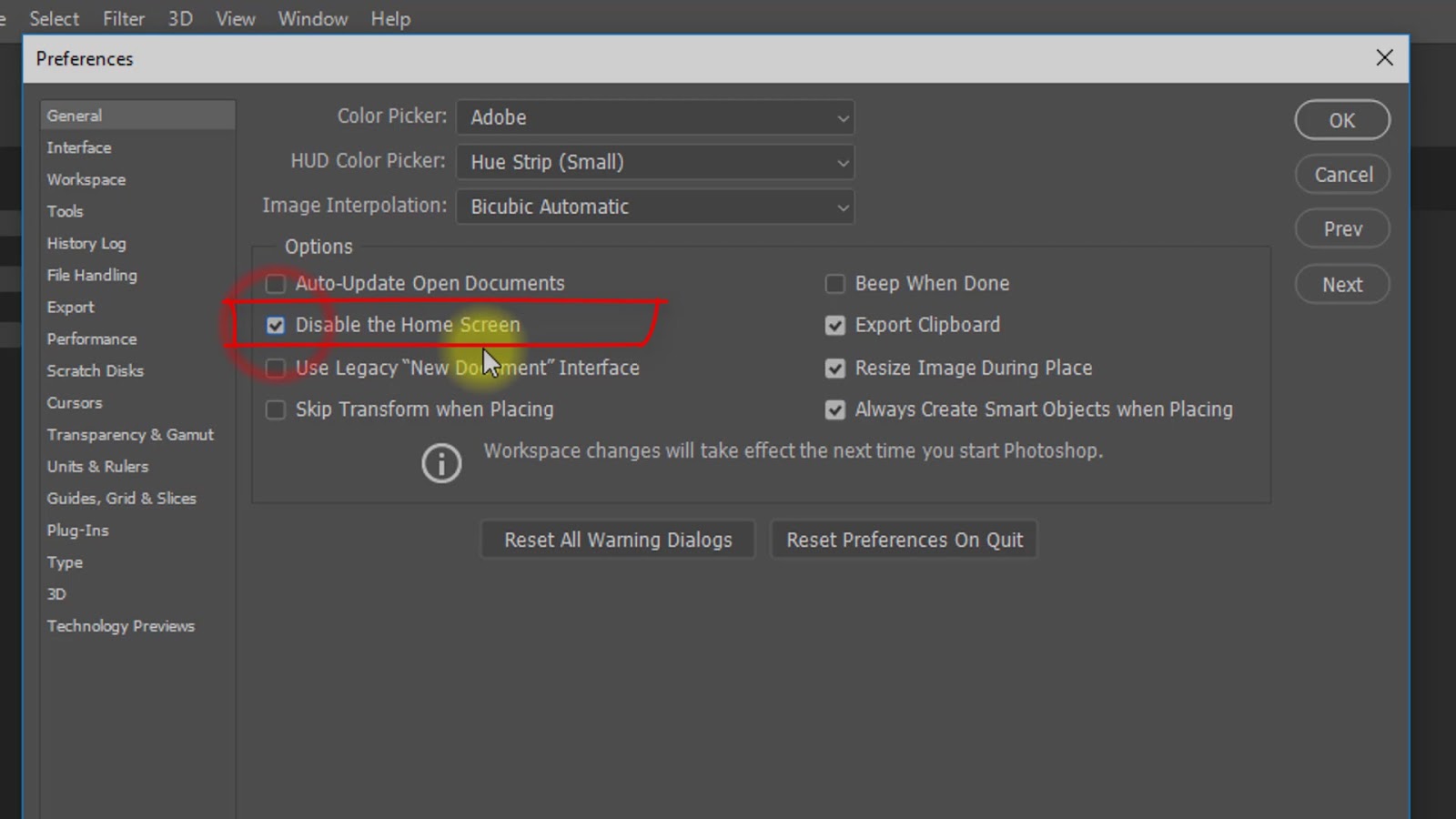Open the HUD Color Picker dropdown
This screenshot has height=819, width=1456.
click(655, 162)
